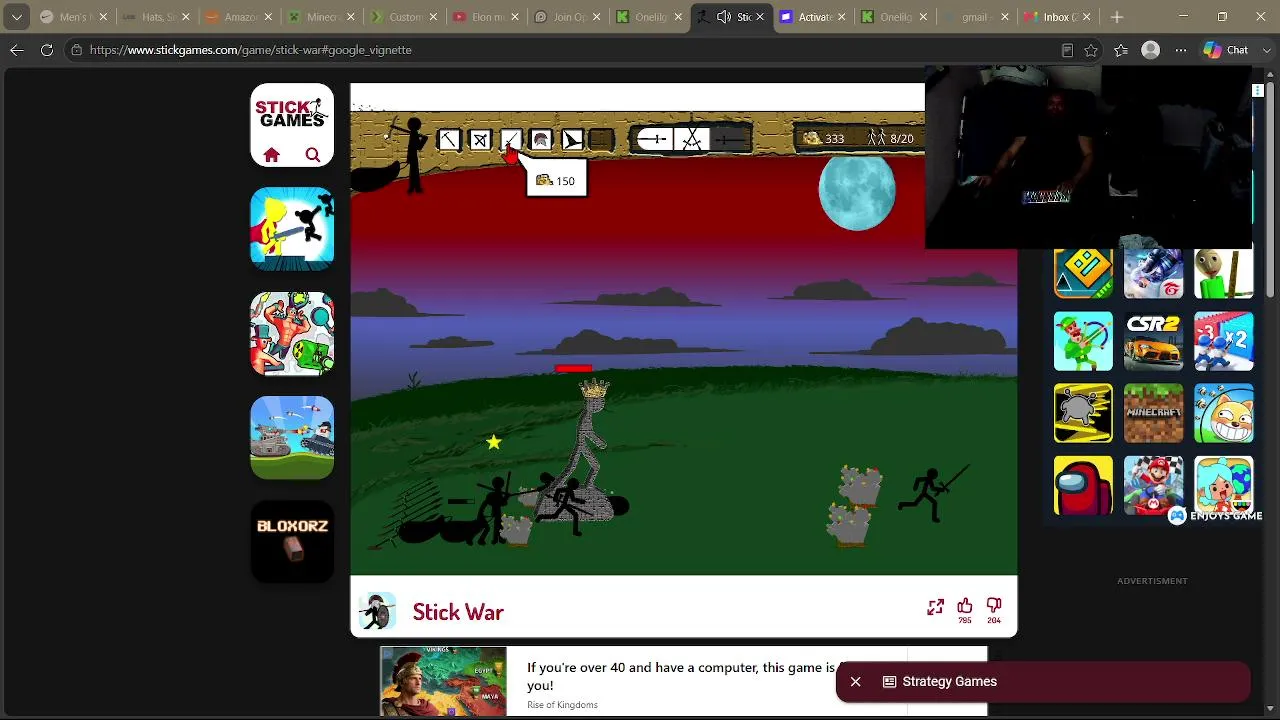Reload the current page
Screen dimensions: 1280x720
(47, 50)
